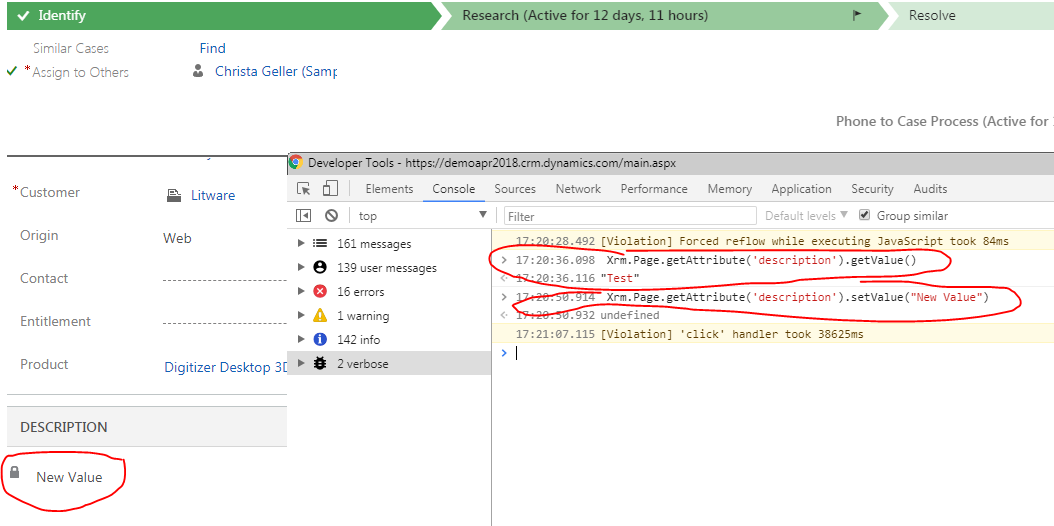Click the Web origin value

pos(177,238)
